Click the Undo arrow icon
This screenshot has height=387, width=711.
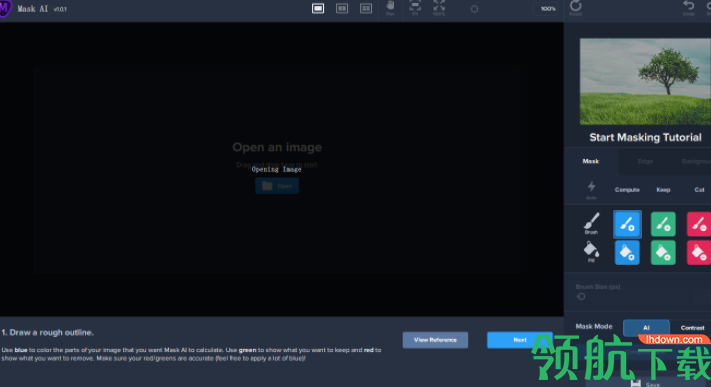pos(688,7)
